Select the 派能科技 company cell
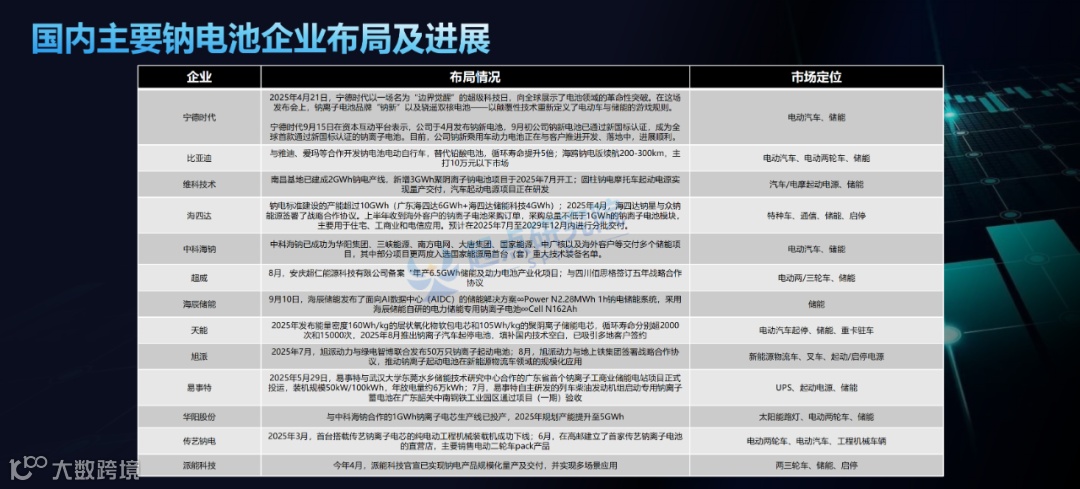1080x489 pixels. [x=199, y=465]
